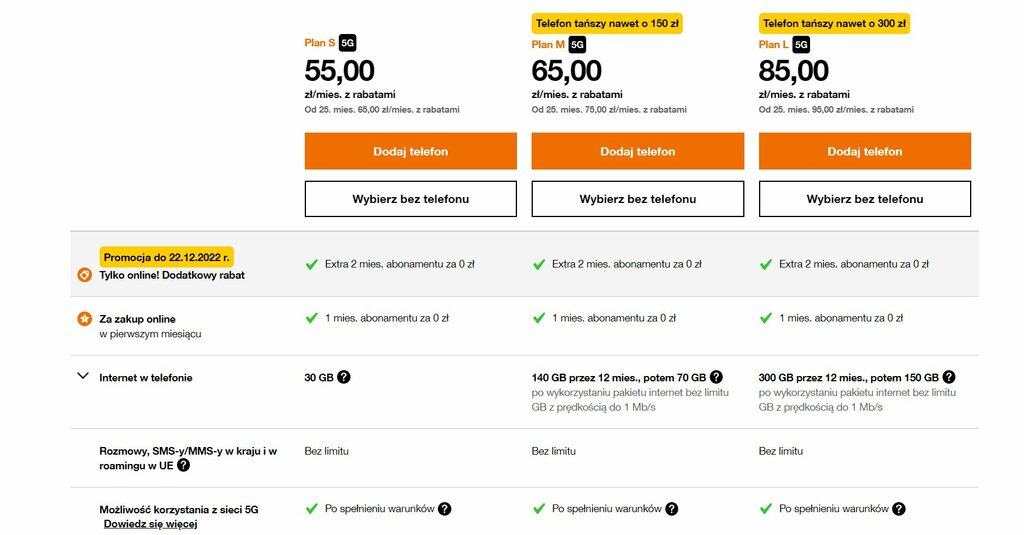Click Dodaj telefon for Plan M
The height and width of the screenshot is (535, 1024).
(x=638, y=152)
